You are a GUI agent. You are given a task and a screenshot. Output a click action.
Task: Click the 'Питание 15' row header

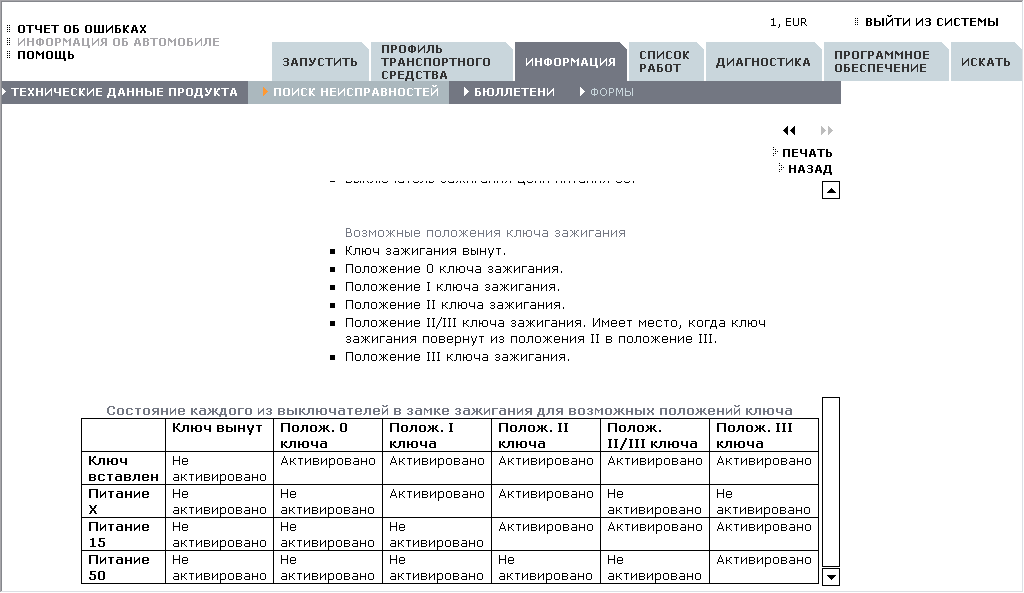coord(123,534)
